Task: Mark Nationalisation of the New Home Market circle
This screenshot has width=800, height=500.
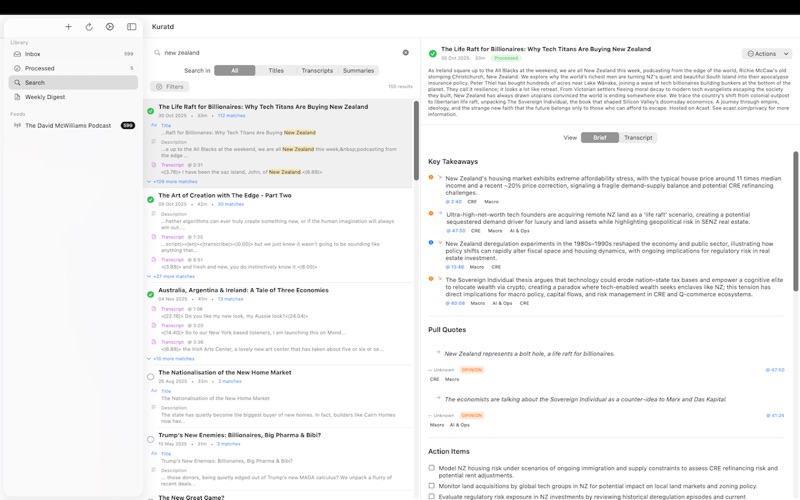Action: click(151, 377)
